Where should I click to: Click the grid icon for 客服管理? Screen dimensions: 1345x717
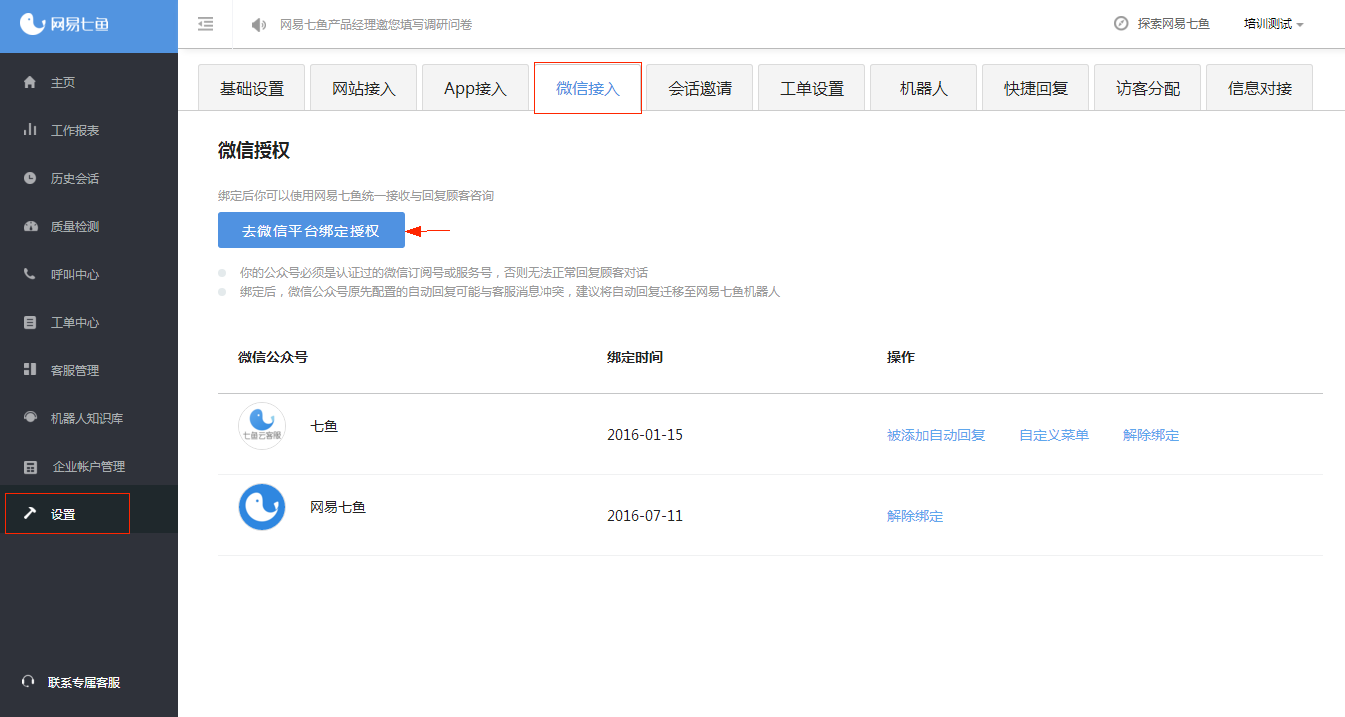click(x=30, y=370)
